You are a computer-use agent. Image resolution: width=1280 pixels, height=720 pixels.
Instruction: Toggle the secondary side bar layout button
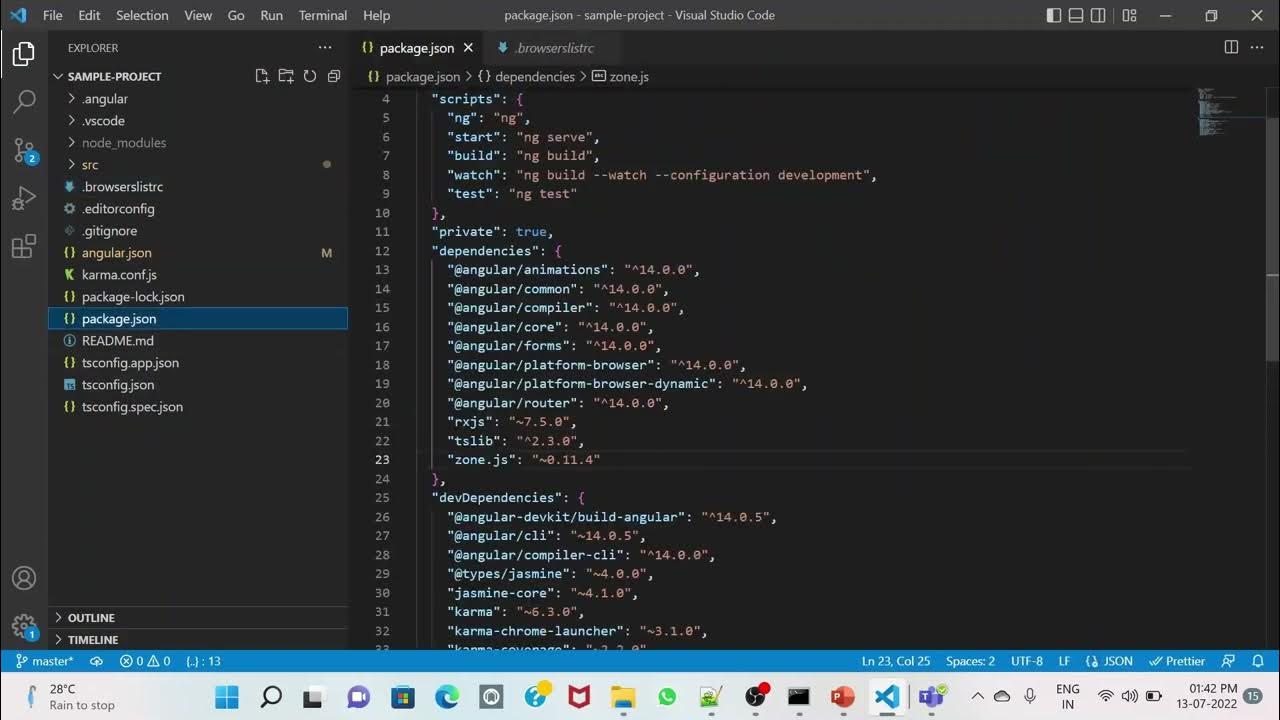[1098, 15]
